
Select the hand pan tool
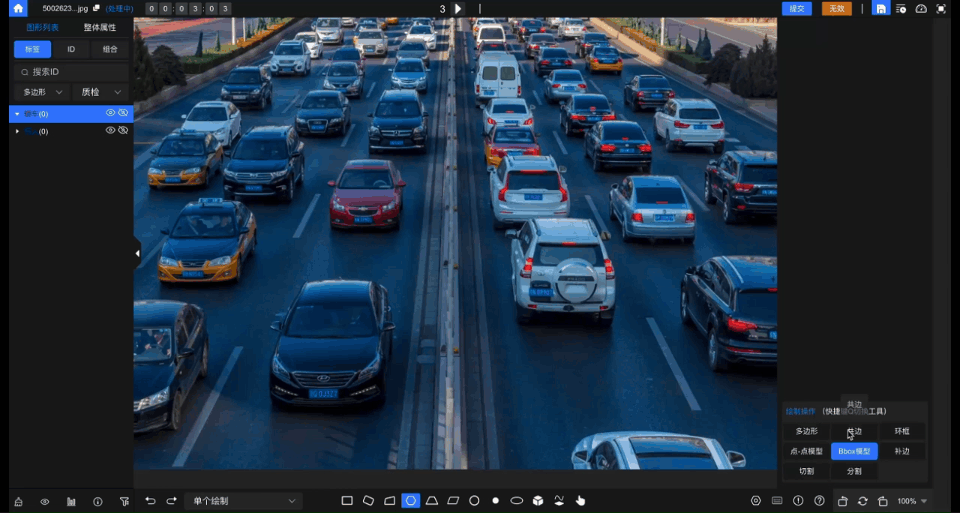(x=580, y=501)
